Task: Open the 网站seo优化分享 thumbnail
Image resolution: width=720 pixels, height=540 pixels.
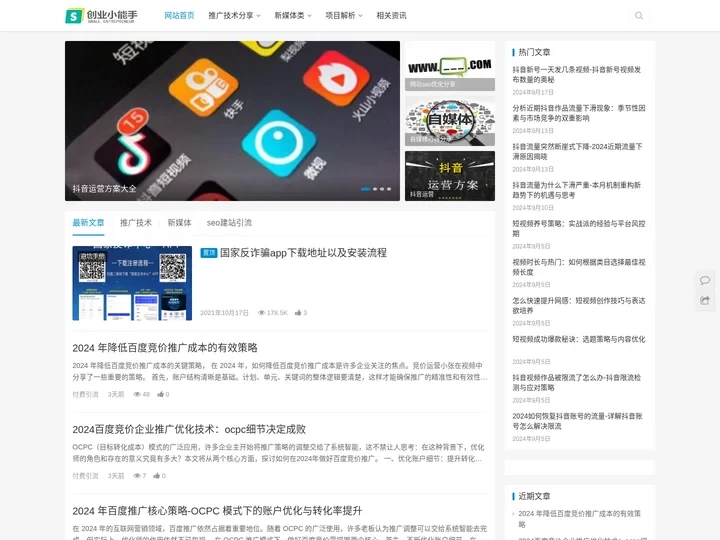Action: point(450,66)
